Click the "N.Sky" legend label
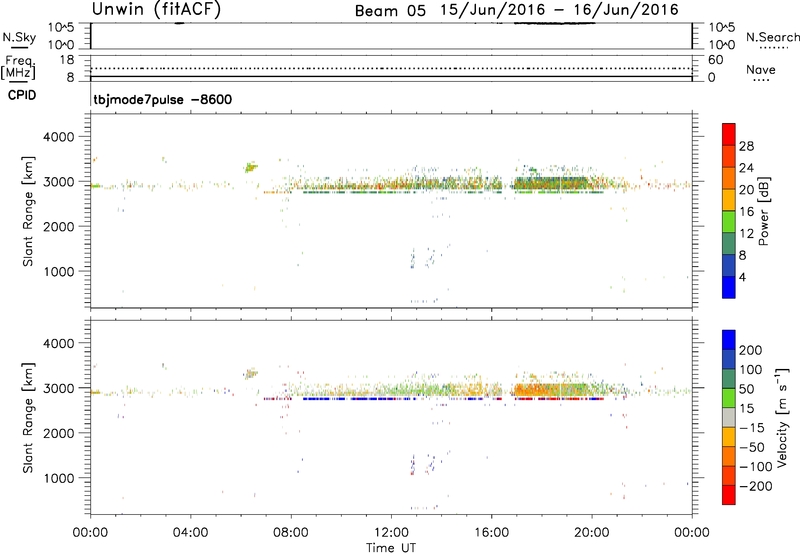 pyautogui.click(x=19, y=37)
